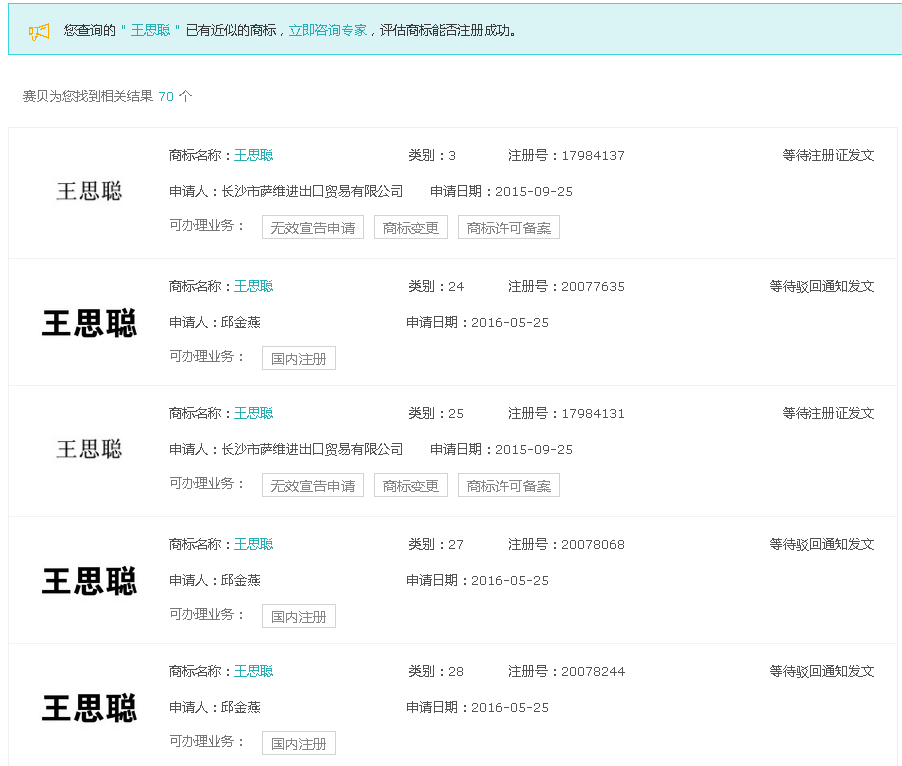Open trademark name link for registration 20077635
Viewport: 902px width, 766px height.
pyautogui.click(x=253, y=286)
